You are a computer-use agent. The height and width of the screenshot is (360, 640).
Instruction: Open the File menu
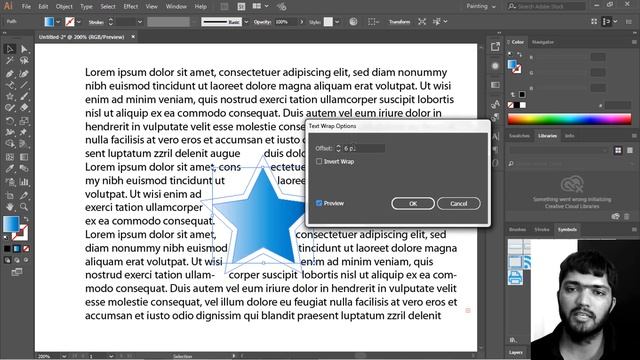click(x=26, y=7)
